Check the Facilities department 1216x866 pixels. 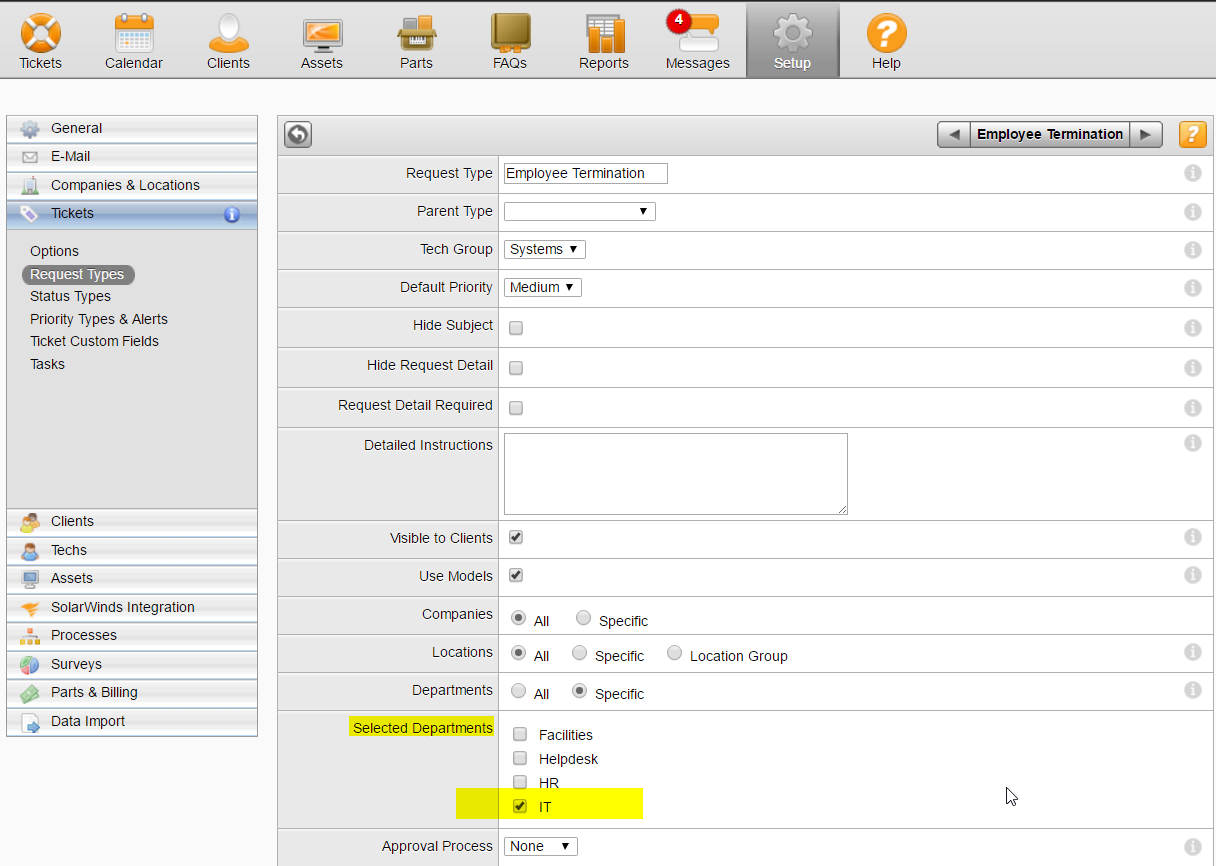point(520,734)
